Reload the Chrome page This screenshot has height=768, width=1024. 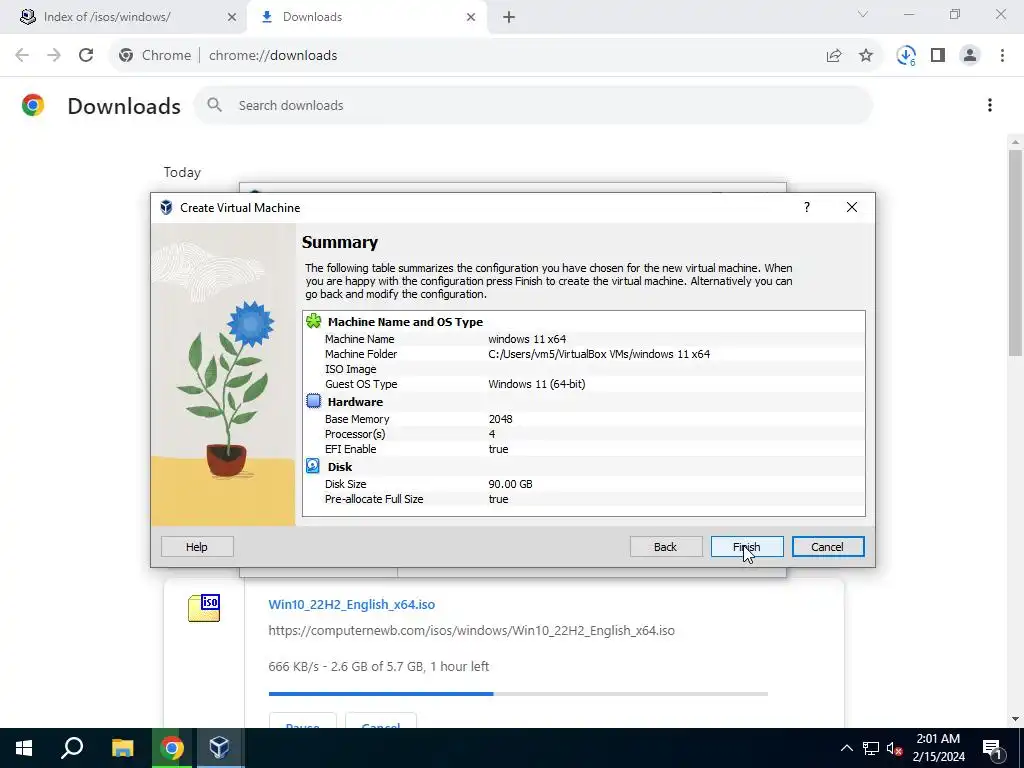coord(86,56)
